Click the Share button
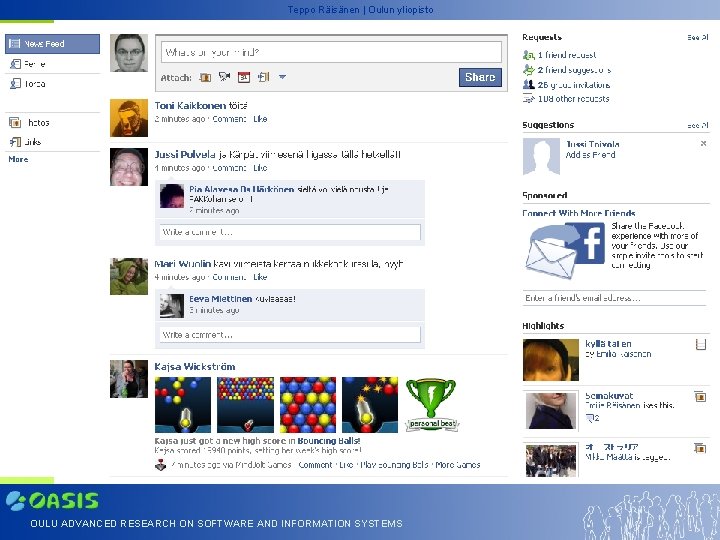This screenshot has height=540, width=720. click(x=480, y=77)
